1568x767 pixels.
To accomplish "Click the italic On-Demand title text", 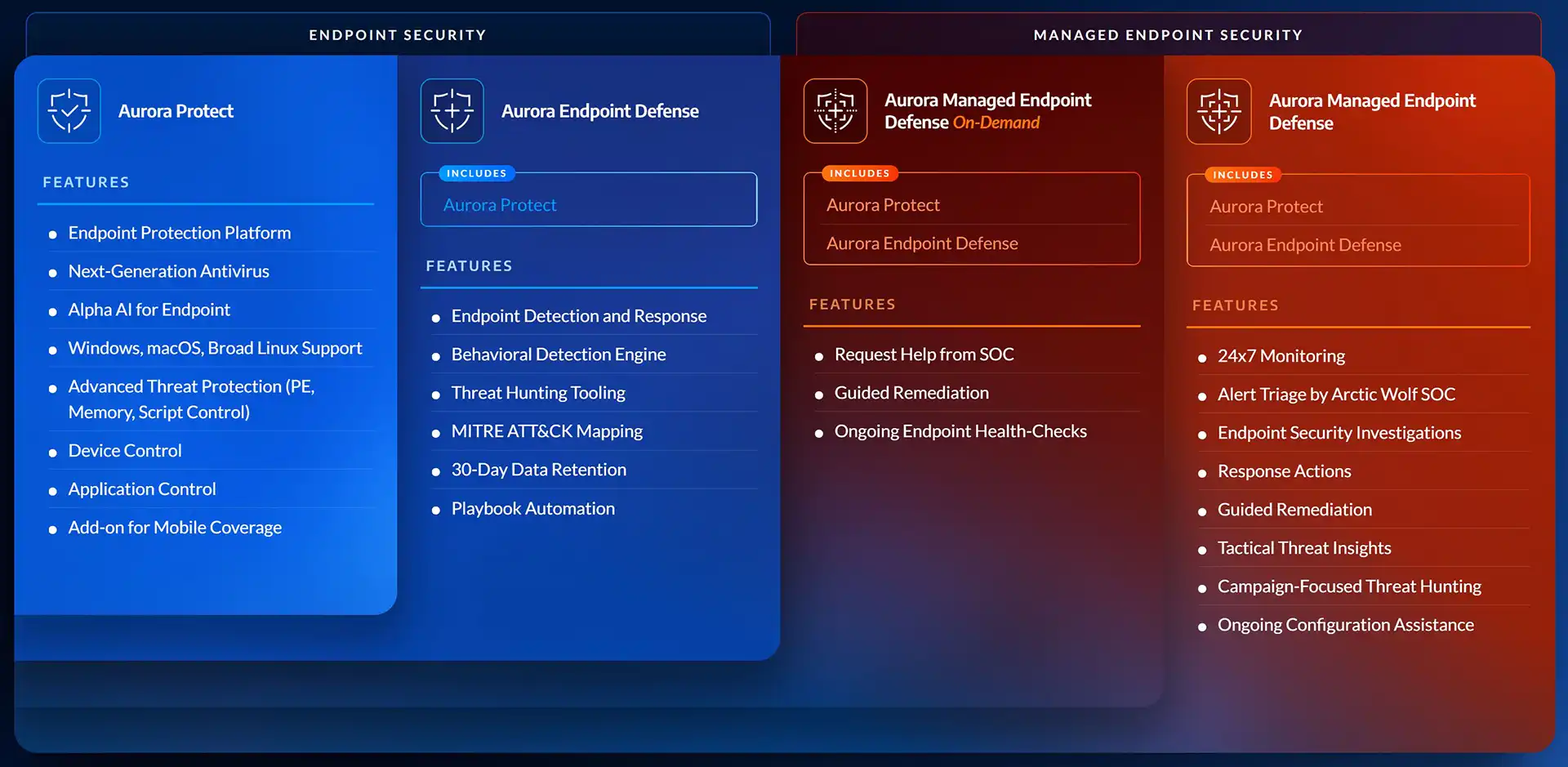I will tap(996, 123).
